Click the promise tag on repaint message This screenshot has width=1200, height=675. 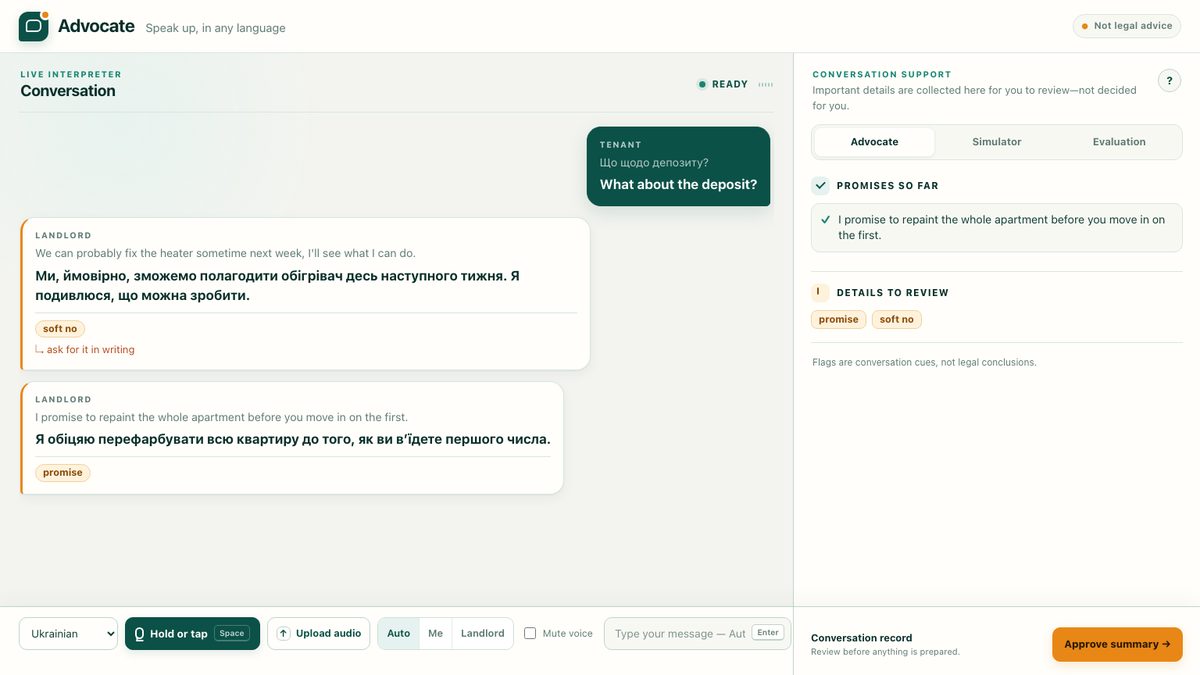pyautogui.click(x=63, y=473)
